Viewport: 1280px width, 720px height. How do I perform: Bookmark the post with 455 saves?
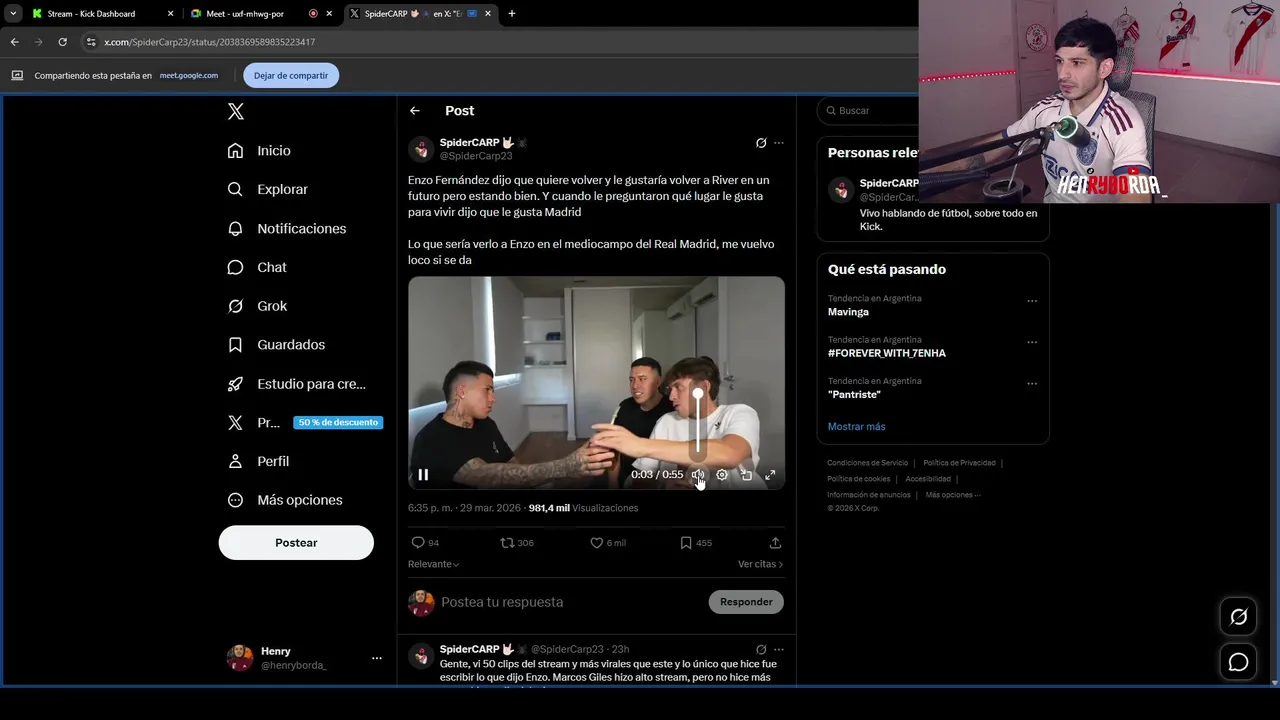pyautogui.click(x=696, y=543)
